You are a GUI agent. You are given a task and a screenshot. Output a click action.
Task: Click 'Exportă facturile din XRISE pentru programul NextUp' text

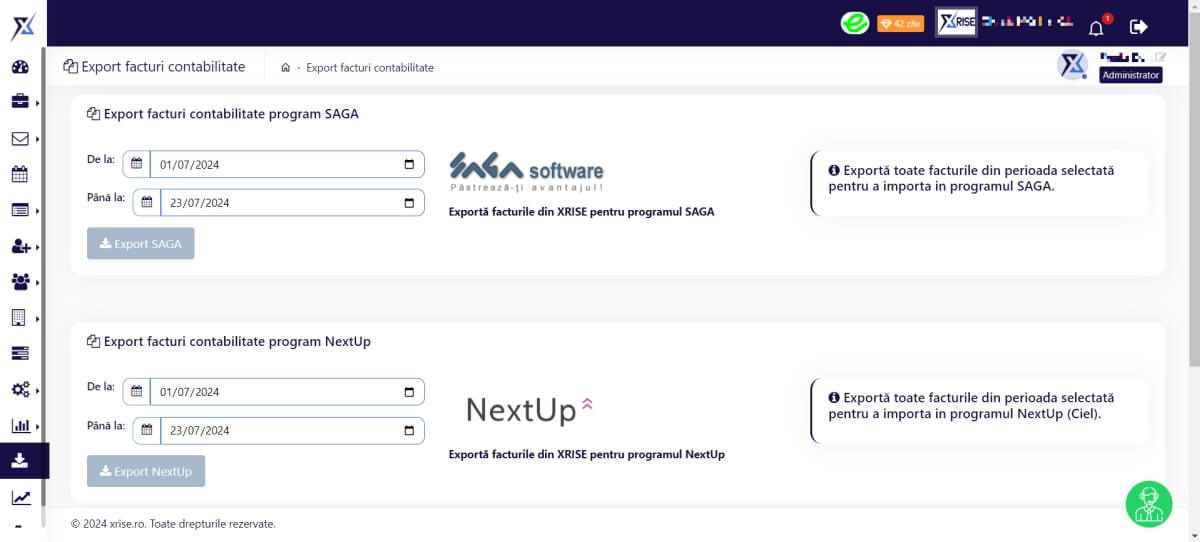click(x=587, y=454)
